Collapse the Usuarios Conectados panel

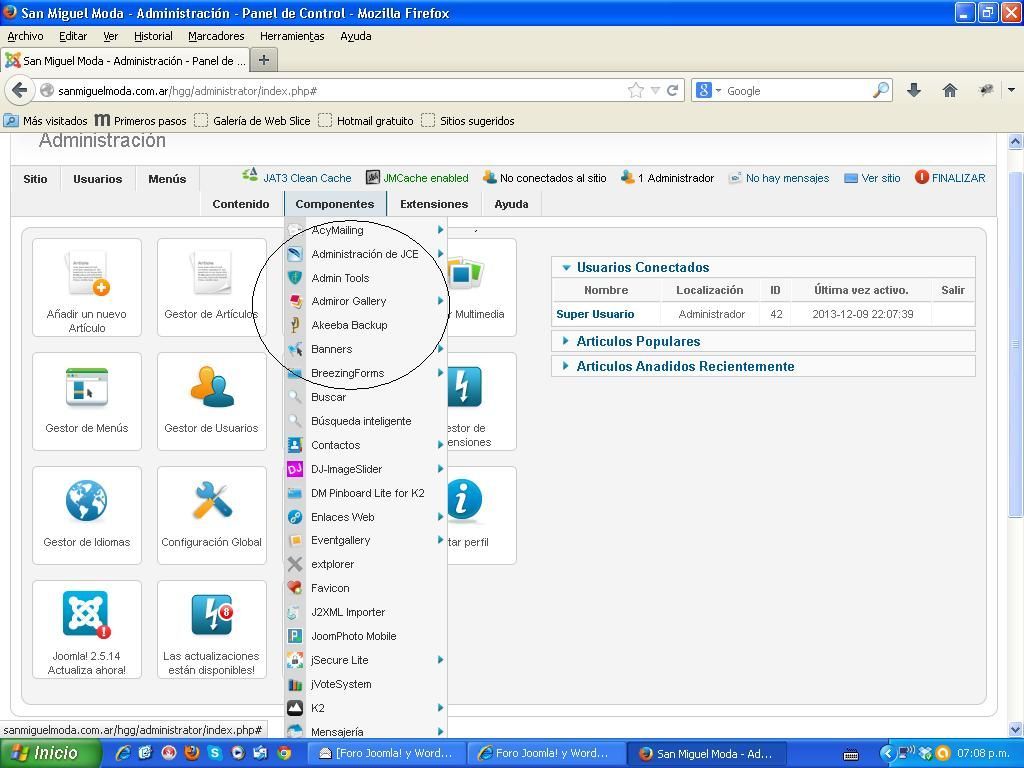(x=566, y=267)
